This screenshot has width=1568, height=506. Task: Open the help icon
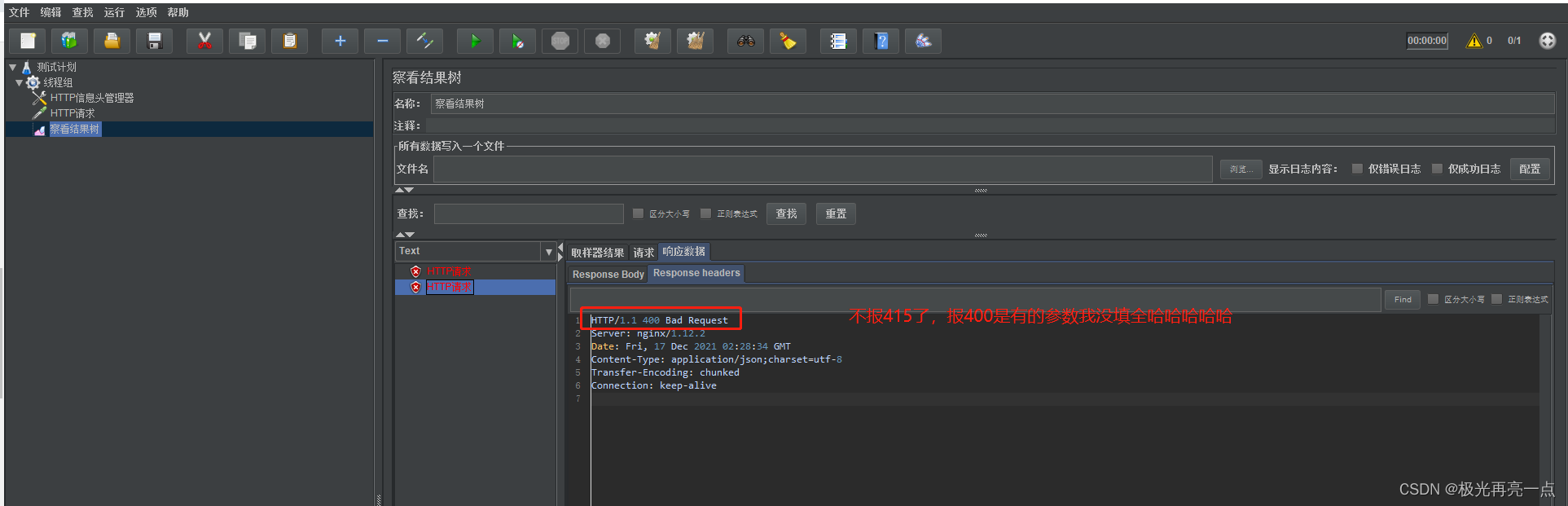(881, 41)
